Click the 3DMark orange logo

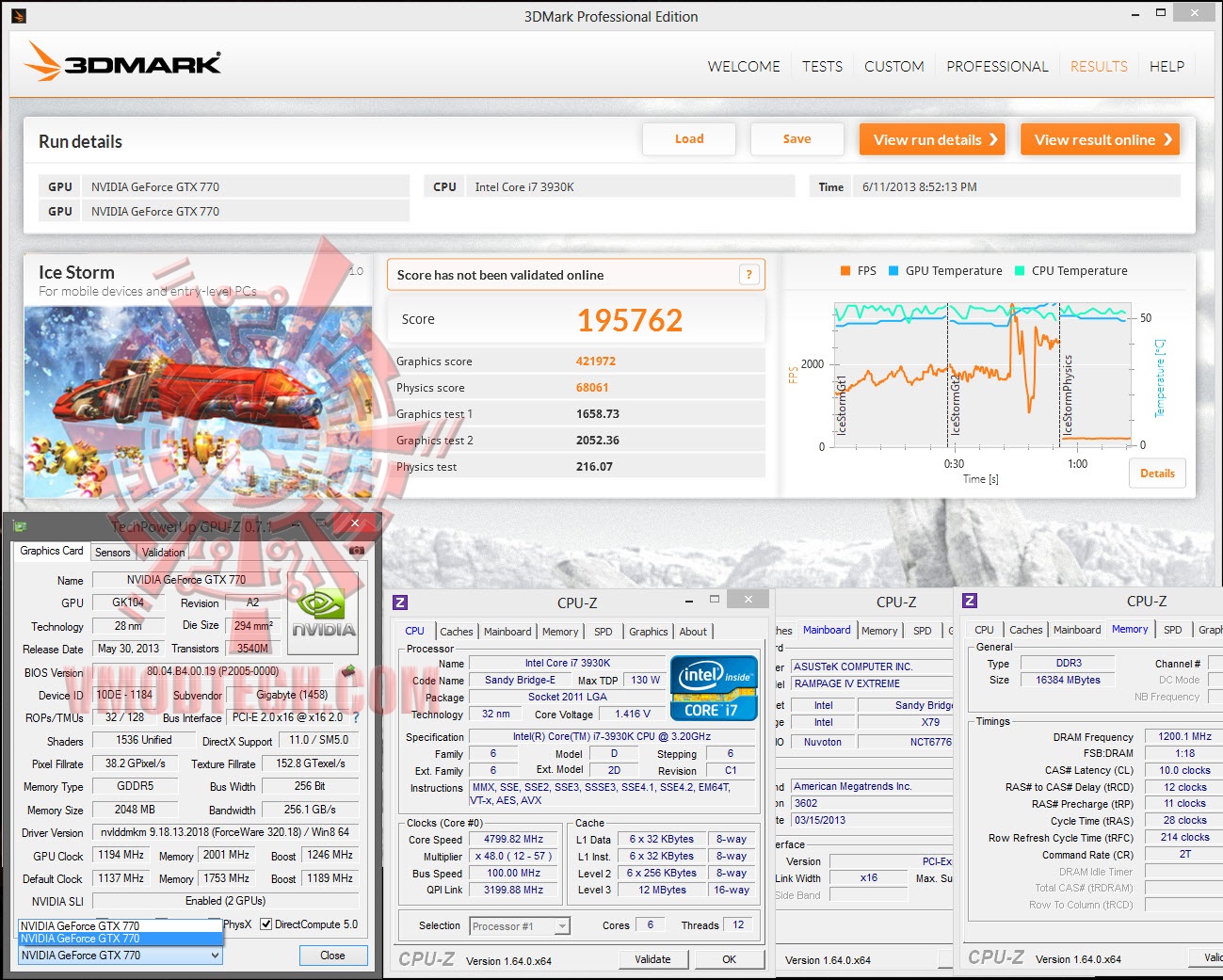(x=122, y=62)
